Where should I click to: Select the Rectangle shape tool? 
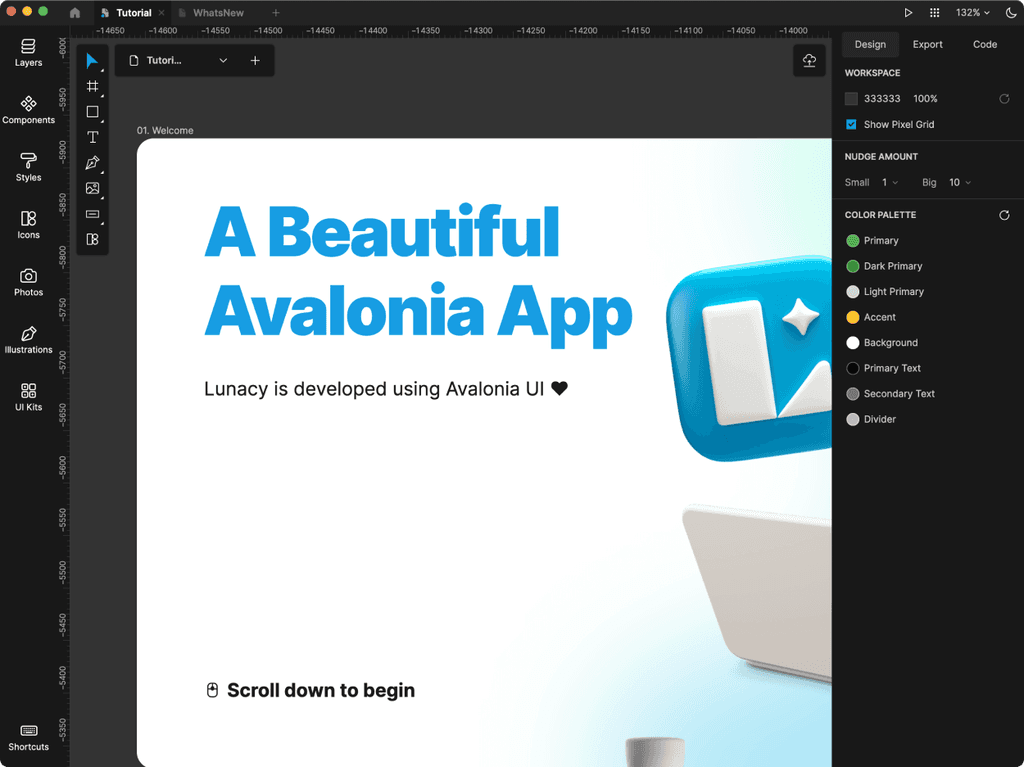[92, 112]
